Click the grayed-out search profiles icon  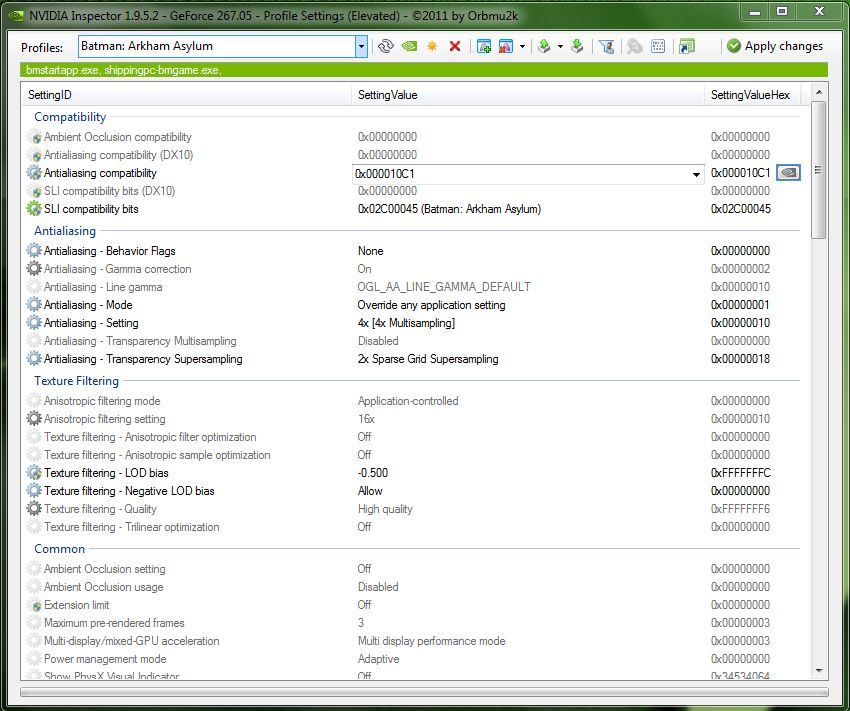click(x=634, y=47)
